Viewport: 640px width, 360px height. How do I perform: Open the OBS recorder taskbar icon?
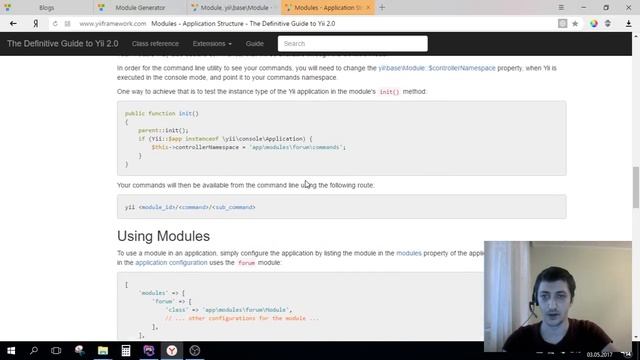point(195,351)
